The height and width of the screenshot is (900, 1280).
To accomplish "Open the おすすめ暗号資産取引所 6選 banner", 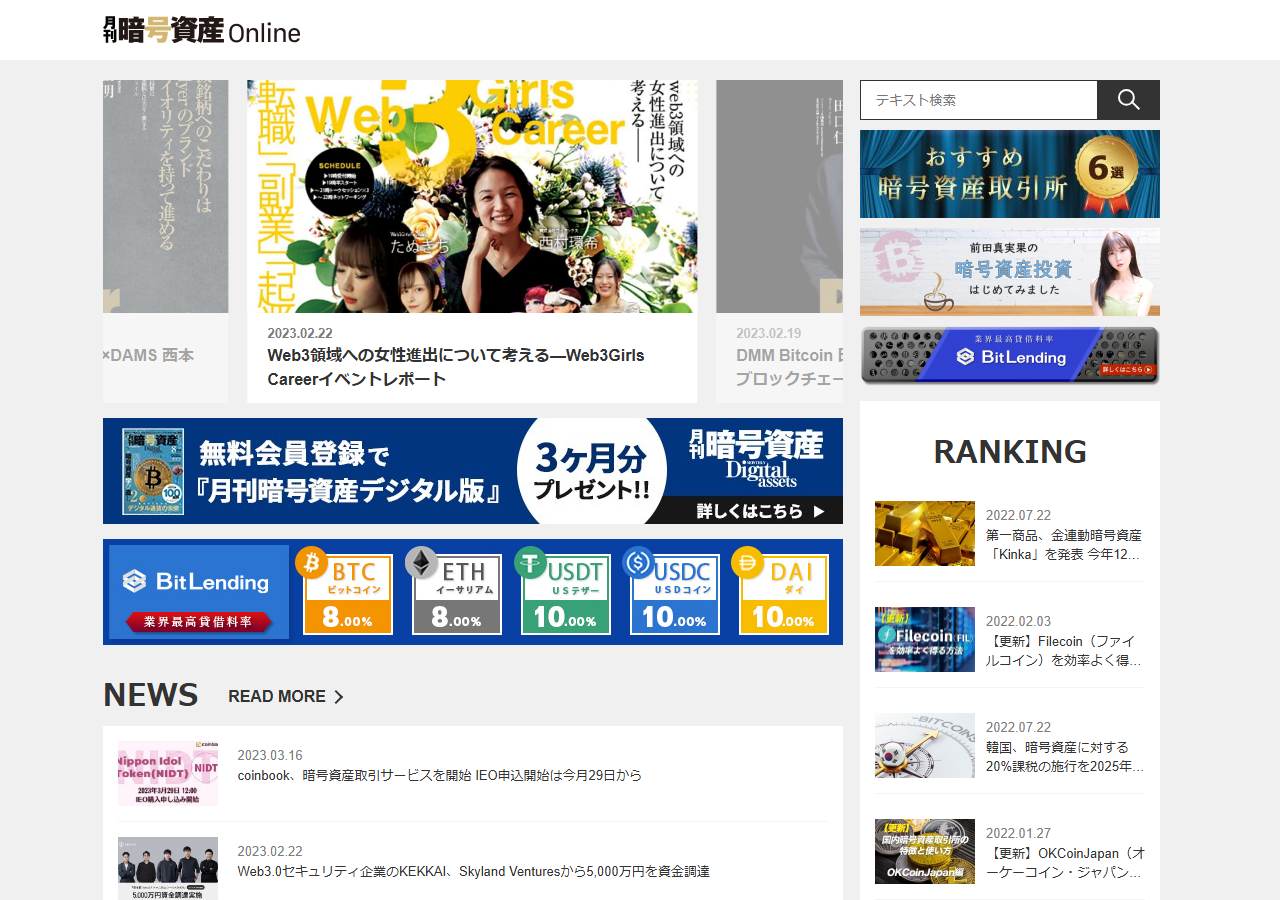I will tap(1010, 174).
